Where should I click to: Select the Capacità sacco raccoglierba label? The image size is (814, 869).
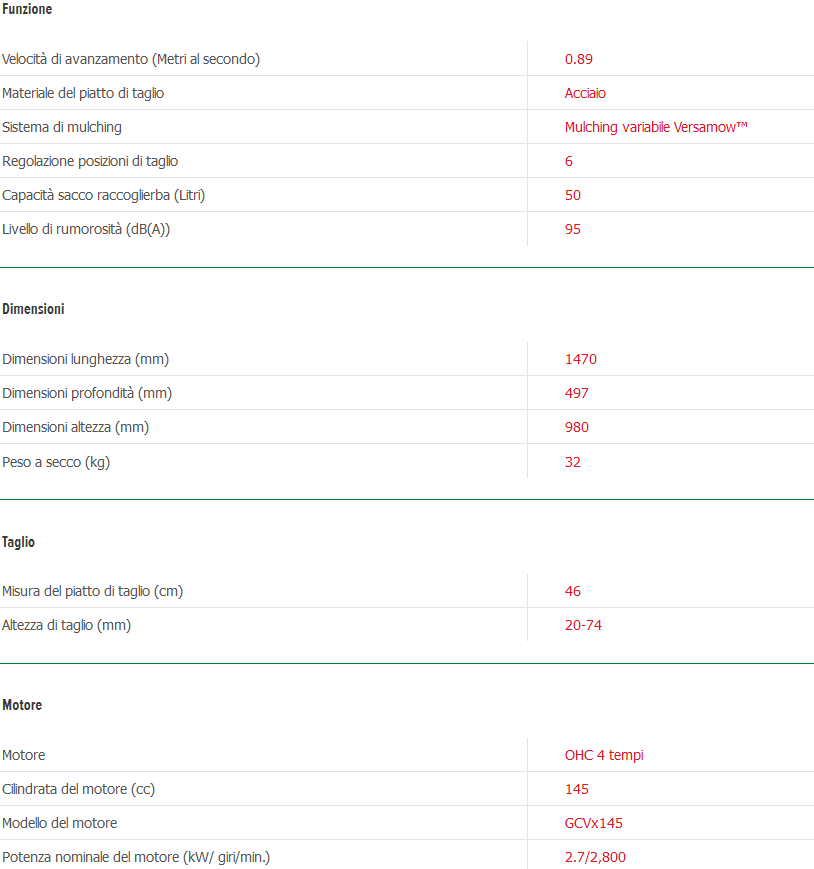[110, 195]
